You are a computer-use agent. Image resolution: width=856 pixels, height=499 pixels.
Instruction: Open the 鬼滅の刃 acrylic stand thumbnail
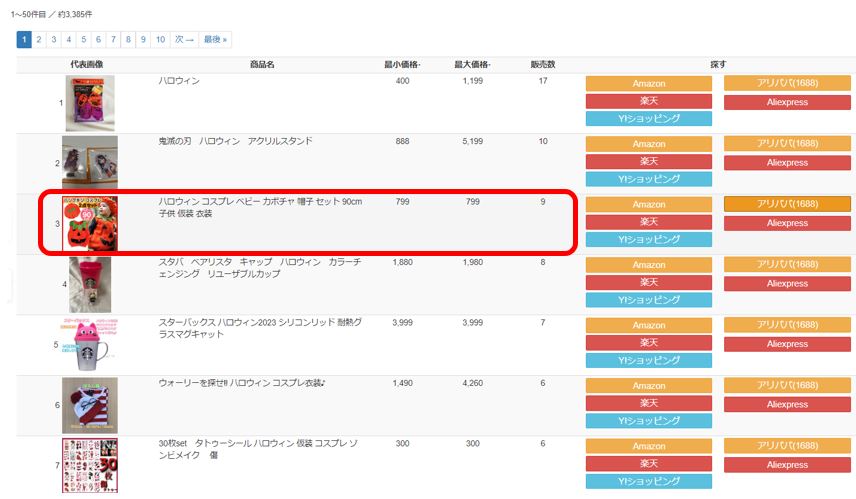(x=90, y=163)
